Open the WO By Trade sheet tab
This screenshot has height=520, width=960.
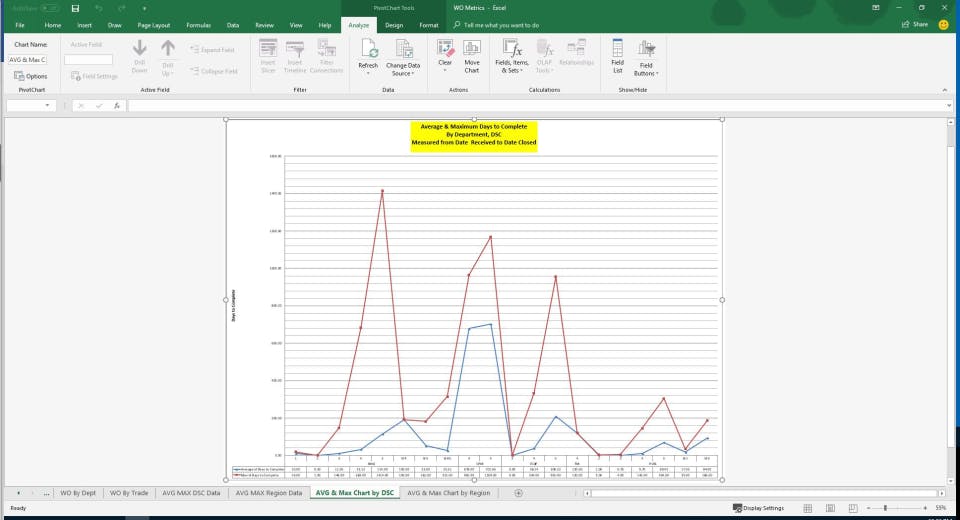[x=129, y=492]
